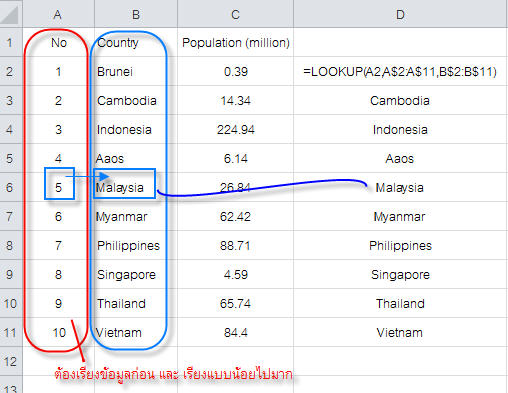Click 'Indonesia' result in column D
The height and width of the screenshot is (393, 508).
(x=401, y=129)
